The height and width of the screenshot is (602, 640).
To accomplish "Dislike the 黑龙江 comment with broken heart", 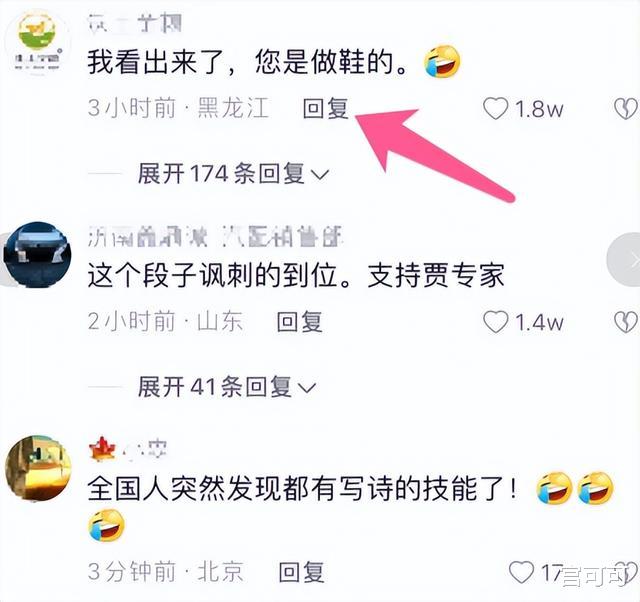I will tap(625, 109).
